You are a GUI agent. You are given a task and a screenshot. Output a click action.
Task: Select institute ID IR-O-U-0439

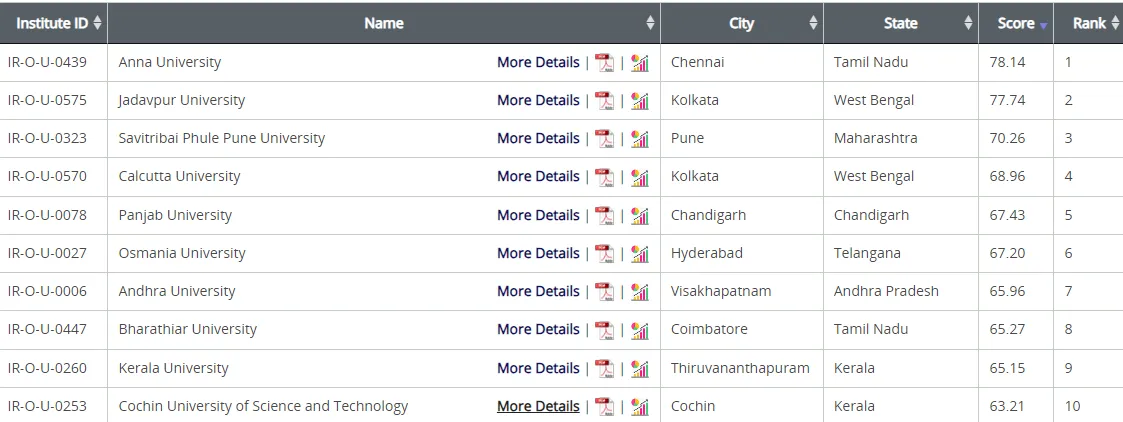pos(47,62)
